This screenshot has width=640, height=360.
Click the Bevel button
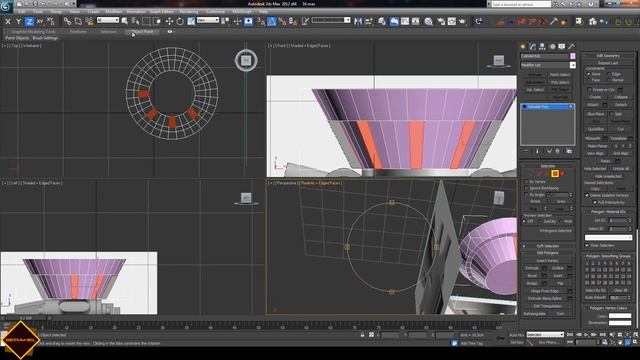coord(532,276)
